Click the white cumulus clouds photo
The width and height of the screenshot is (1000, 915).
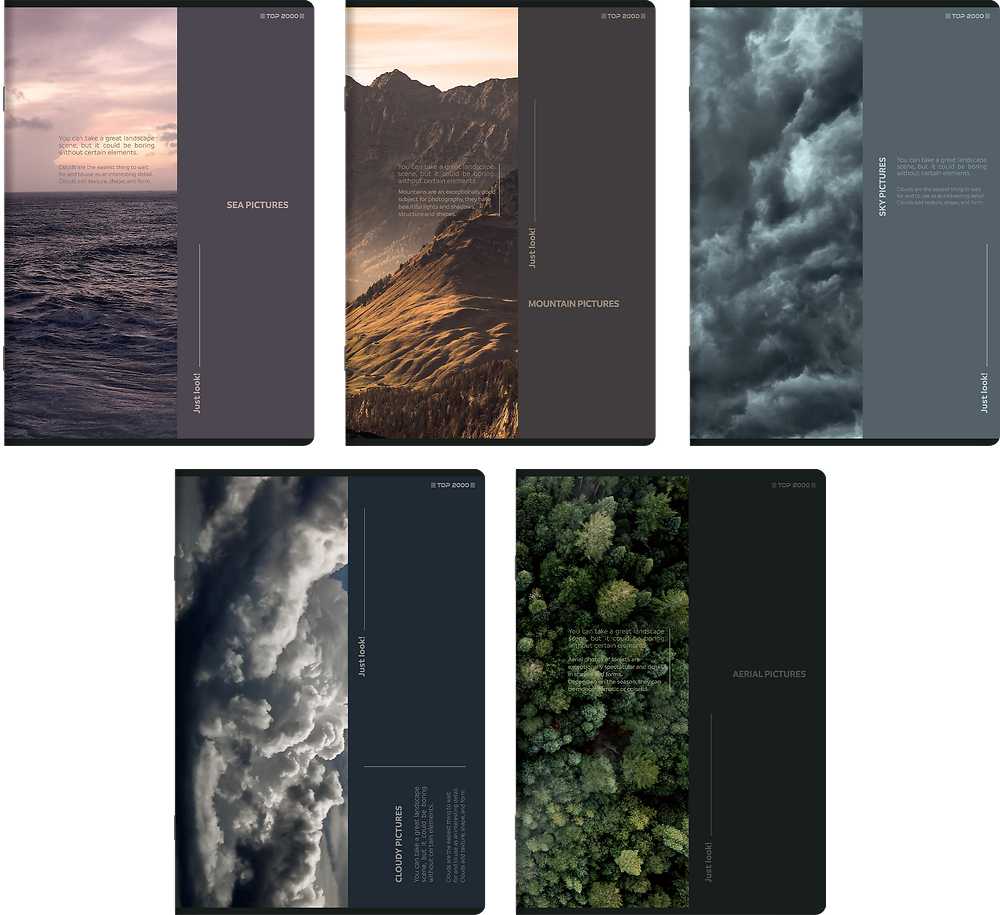point(261,700)
